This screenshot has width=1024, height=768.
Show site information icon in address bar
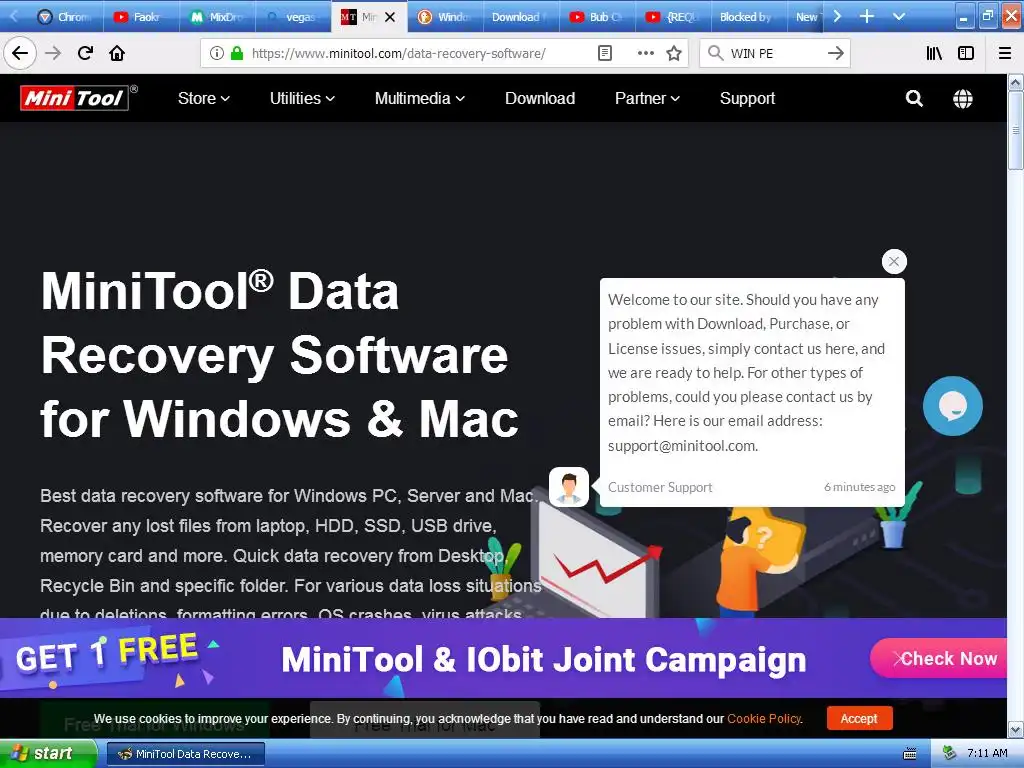pyautogui.click(x=217, y=53)
